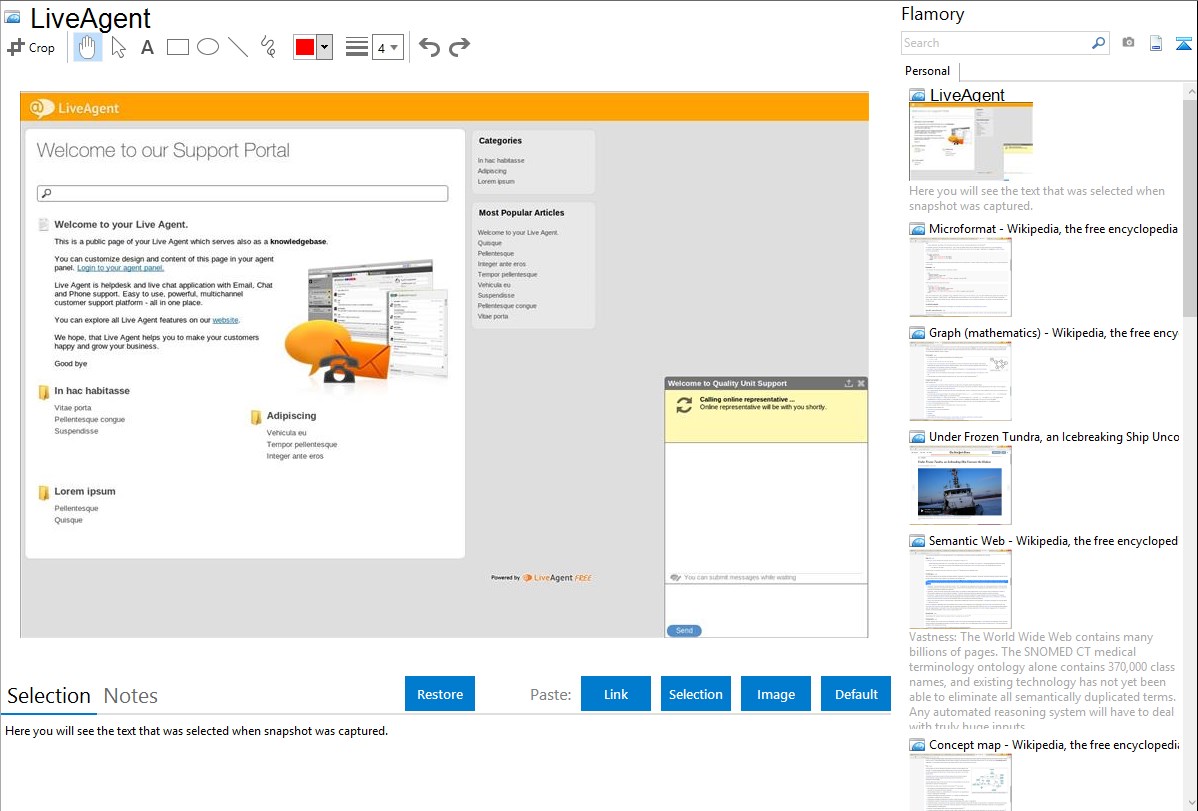Pick the text annotation tool
The width and height of the screenshot is (1198, 811).
point(147,47)
